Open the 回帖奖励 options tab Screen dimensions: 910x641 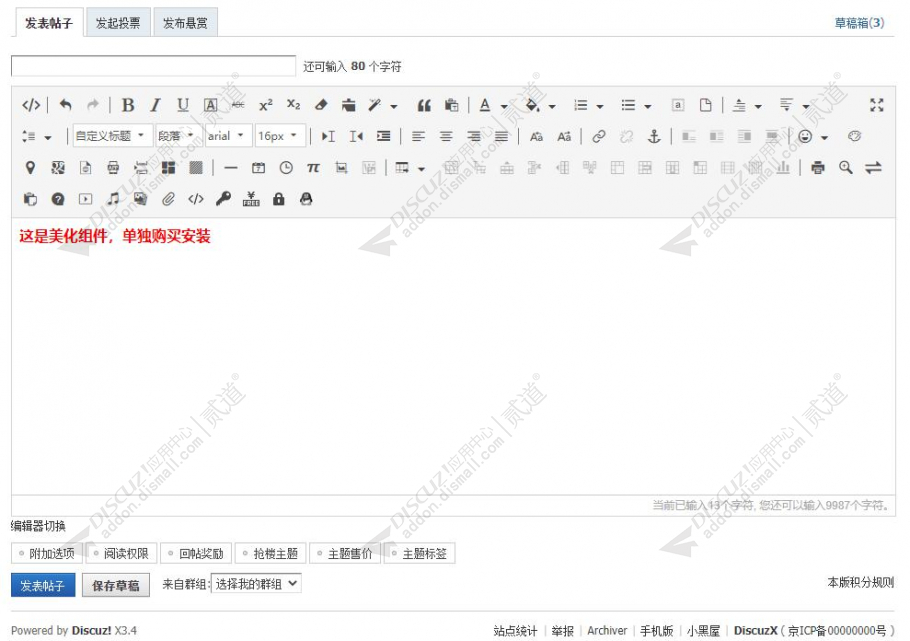[x=196, y=553]
